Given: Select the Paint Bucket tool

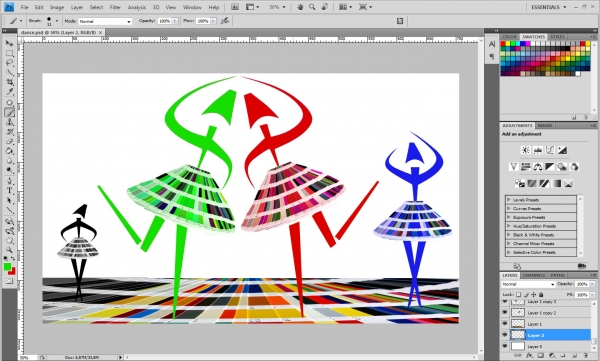Looking at the screenshot, I should click(9, 151).
